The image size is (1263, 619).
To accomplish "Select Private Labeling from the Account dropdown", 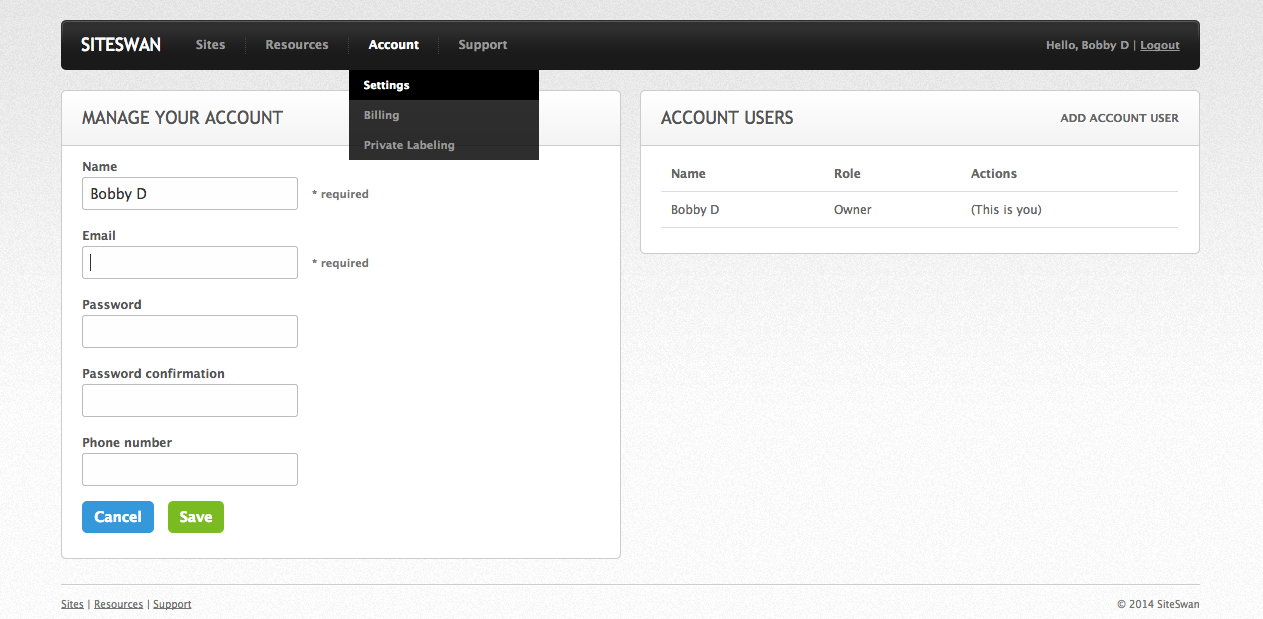I will (409, 144).
